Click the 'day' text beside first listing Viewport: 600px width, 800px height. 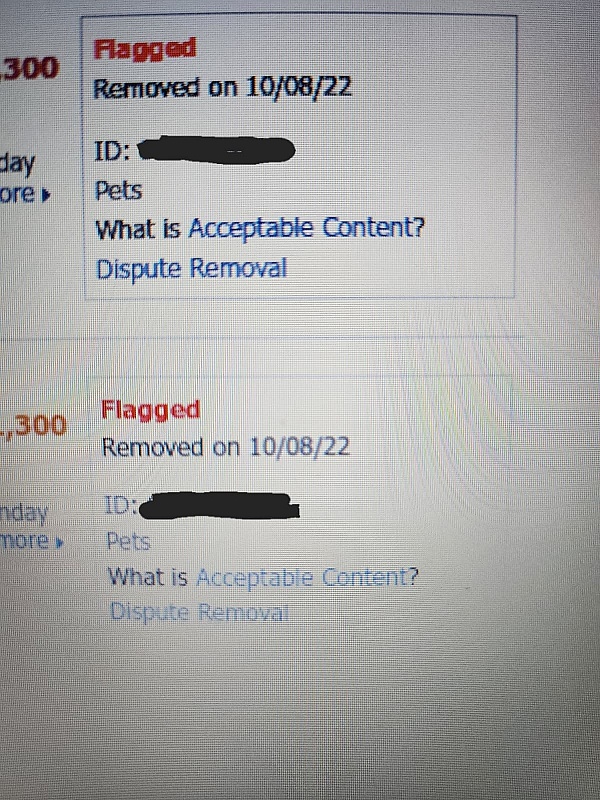[x=17, y=164]
